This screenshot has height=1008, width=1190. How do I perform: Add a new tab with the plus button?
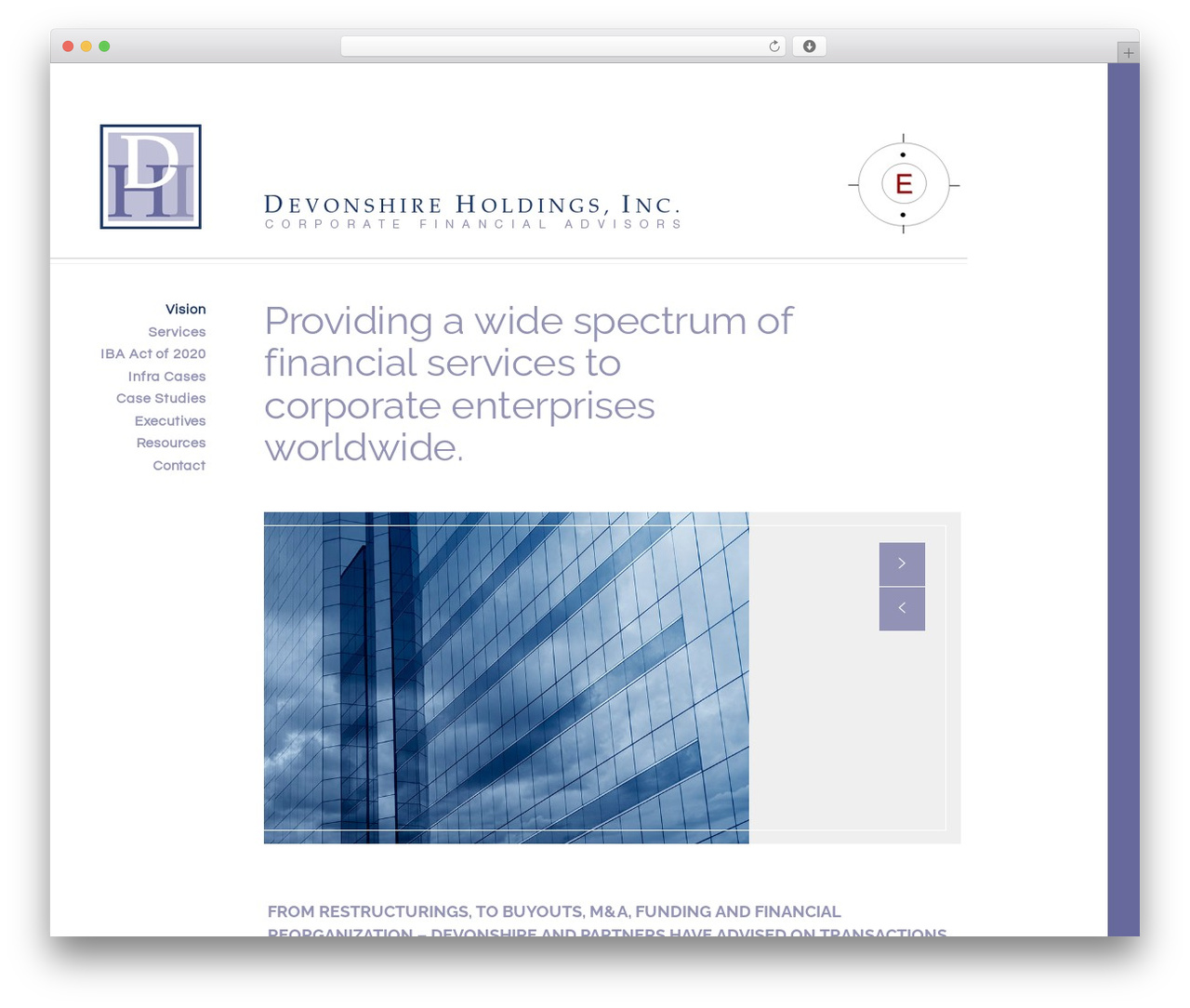pyautogui.click(x=1128, y=53)
